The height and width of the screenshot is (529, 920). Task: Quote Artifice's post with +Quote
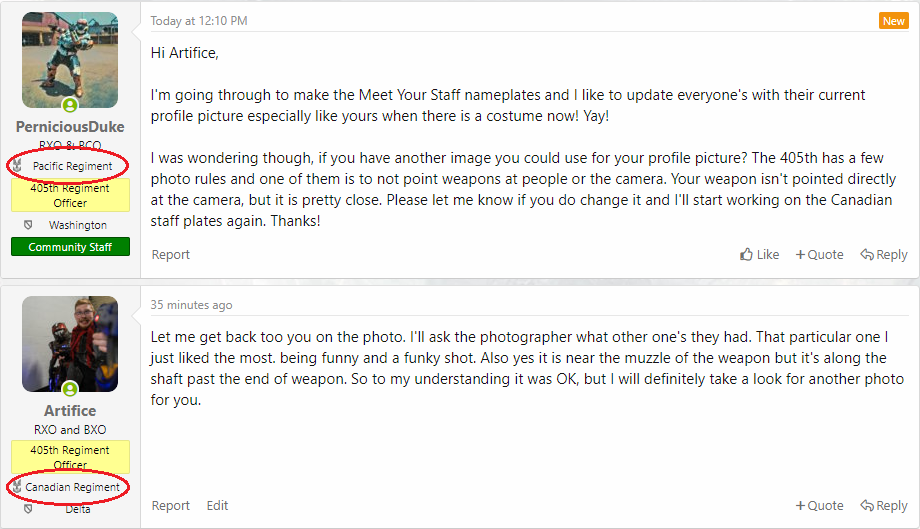tap(819, 506)
